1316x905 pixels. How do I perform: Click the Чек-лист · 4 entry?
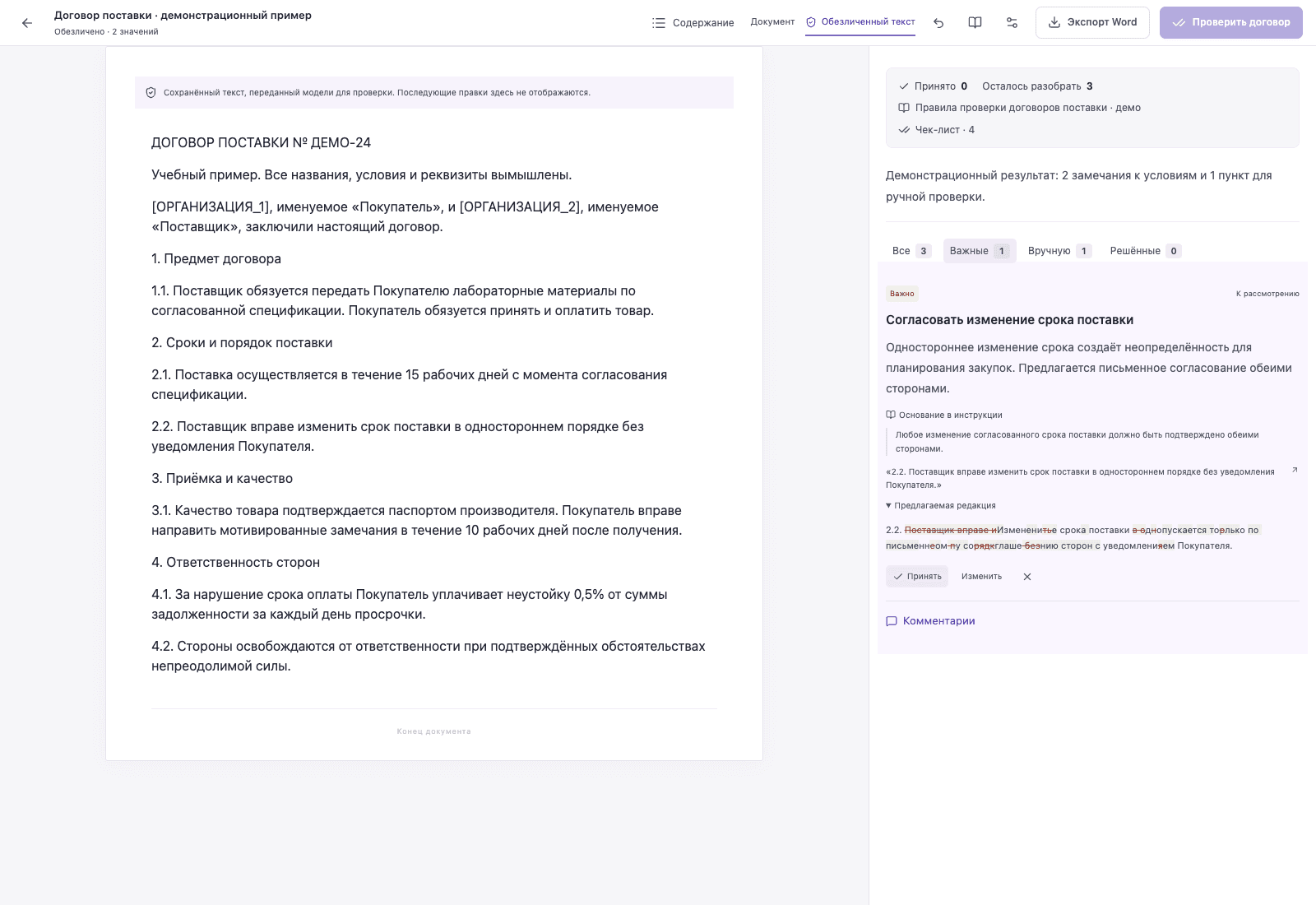coord(936,130)
